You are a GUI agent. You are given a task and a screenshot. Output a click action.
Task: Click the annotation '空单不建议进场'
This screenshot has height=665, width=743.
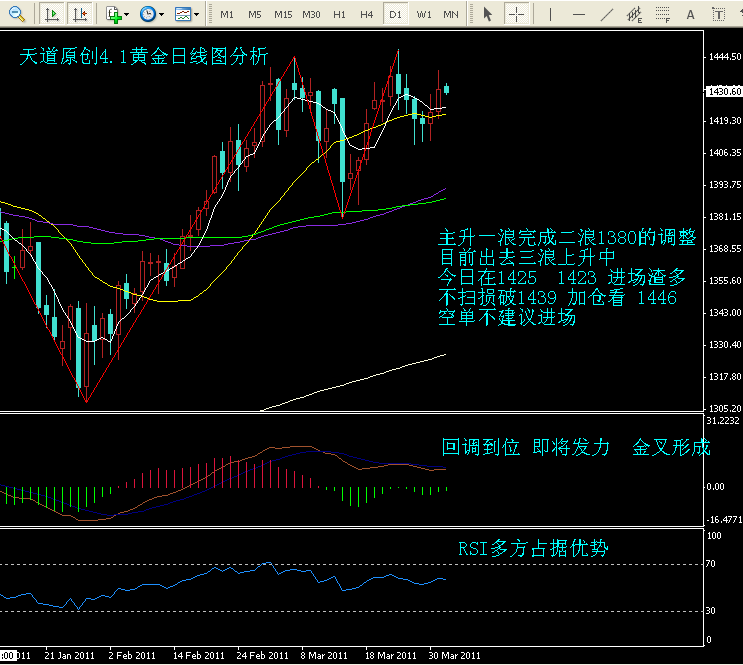tap(507, 317)
